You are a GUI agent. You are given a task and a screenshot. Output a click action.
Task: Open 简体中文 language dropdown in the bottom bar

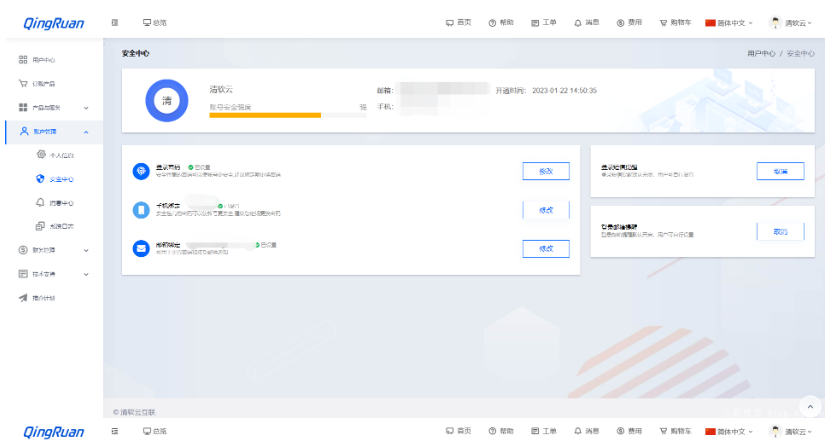coord(729,431)
